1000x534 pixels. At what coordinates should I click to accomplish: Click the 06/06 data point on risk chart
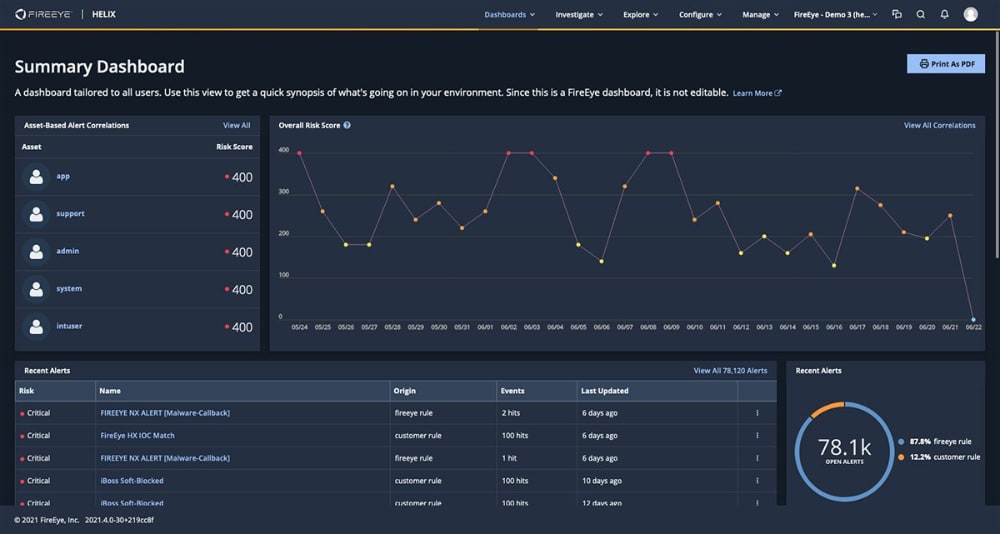pyautogui.click(x=601, y=261)
